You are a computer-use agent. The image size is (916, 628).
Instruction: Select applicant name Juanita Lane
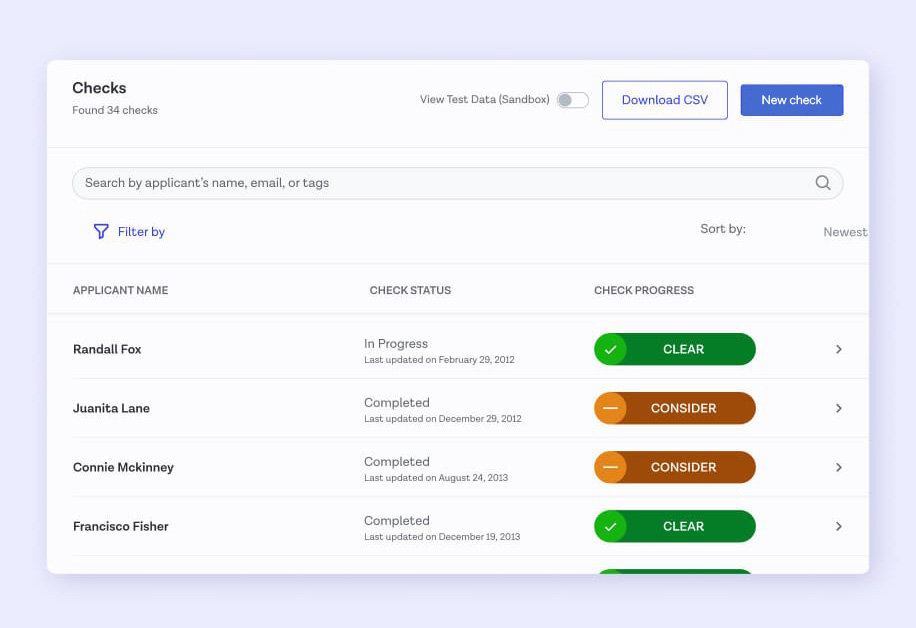pyautogui.click(x=111, y=408)
